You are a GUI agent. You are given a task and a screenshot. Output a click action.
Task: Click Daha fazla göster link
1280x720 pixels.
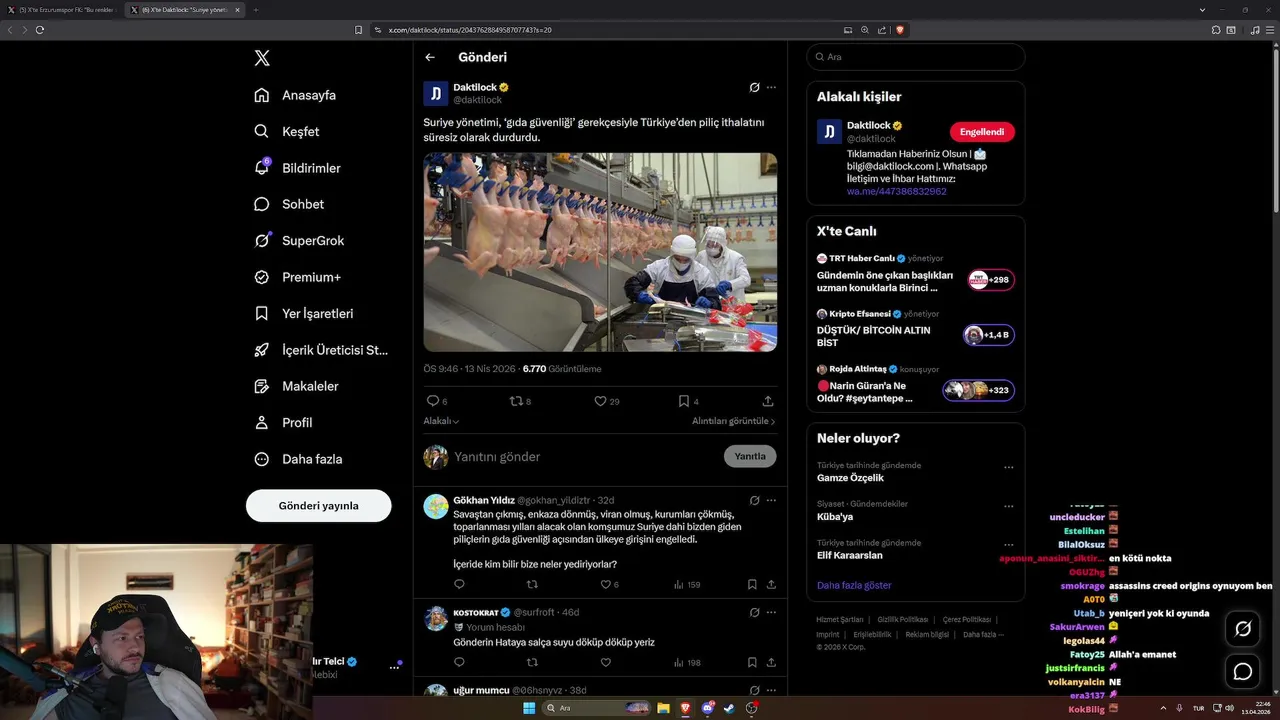pos(854,585)
